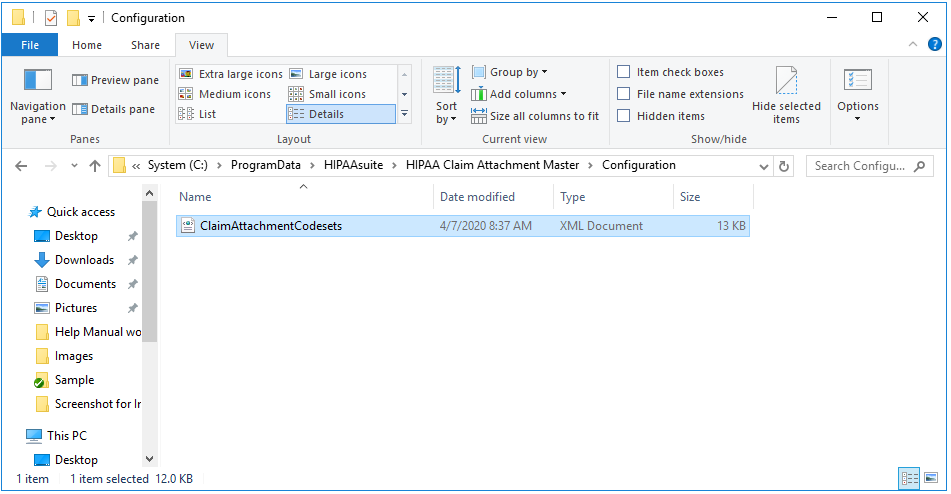Viewport: 951px width, 494px height.
Task: Open the File menu tab
Action: pos(30,45)
